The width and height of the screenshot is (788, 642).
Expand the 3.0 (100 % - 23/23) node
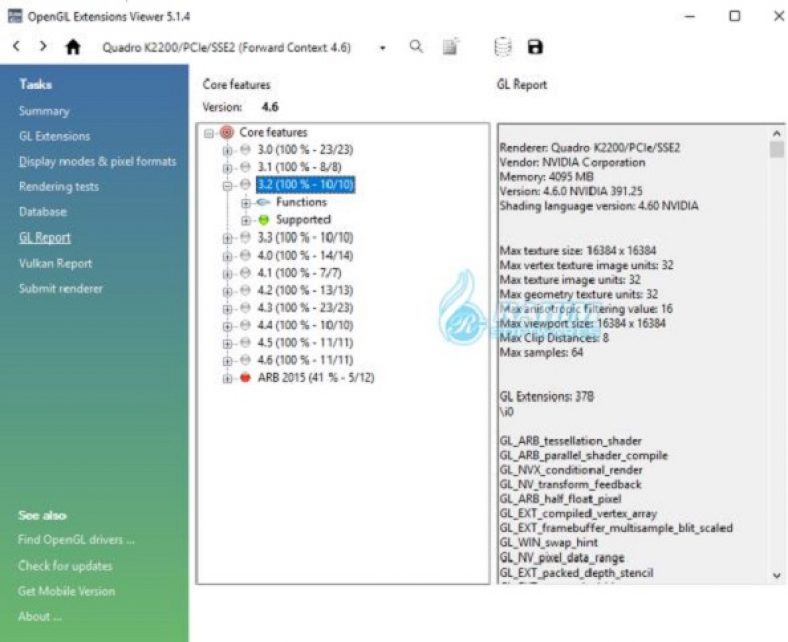(x=227, y=150)
